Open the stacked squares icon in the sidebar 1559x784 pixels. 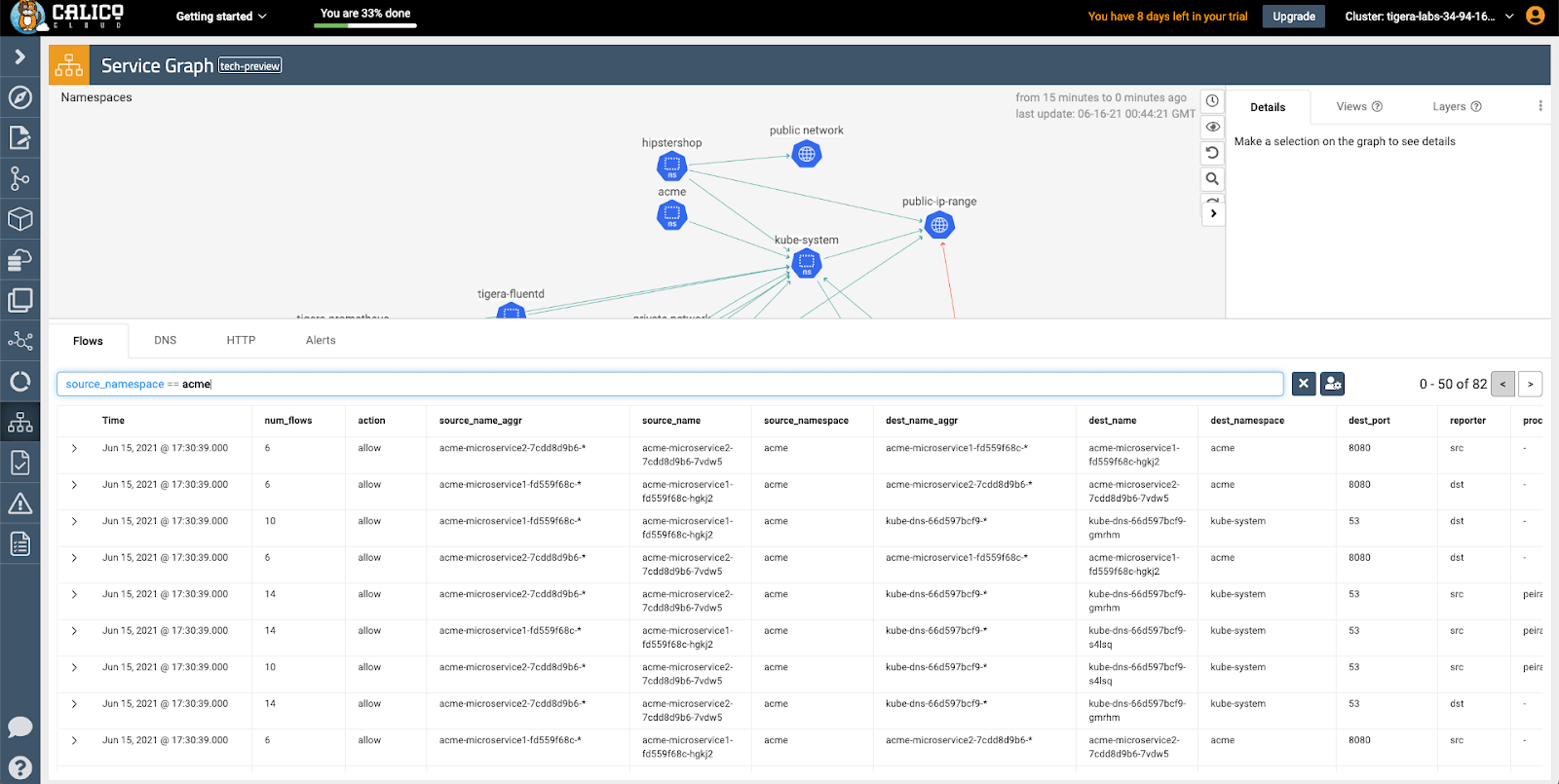click(x=19, y=300)
